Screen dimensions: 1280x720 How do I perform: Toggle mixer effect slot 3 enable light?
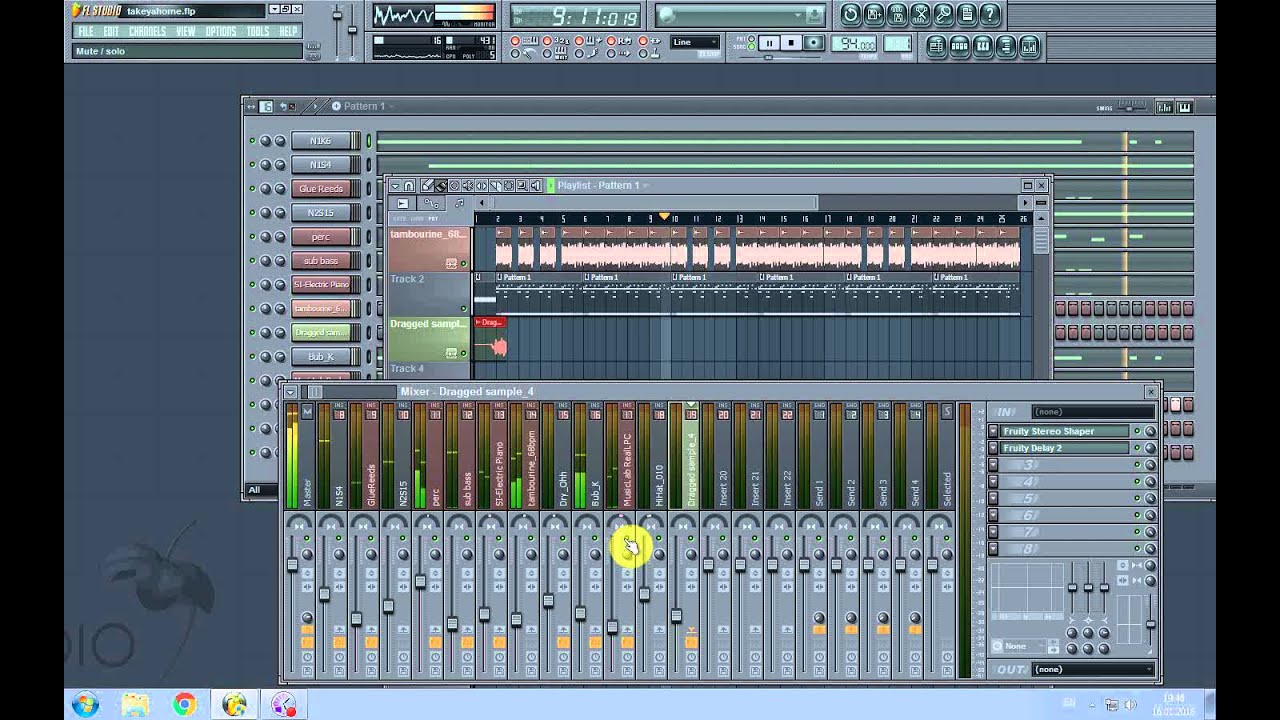[1137, 465]
